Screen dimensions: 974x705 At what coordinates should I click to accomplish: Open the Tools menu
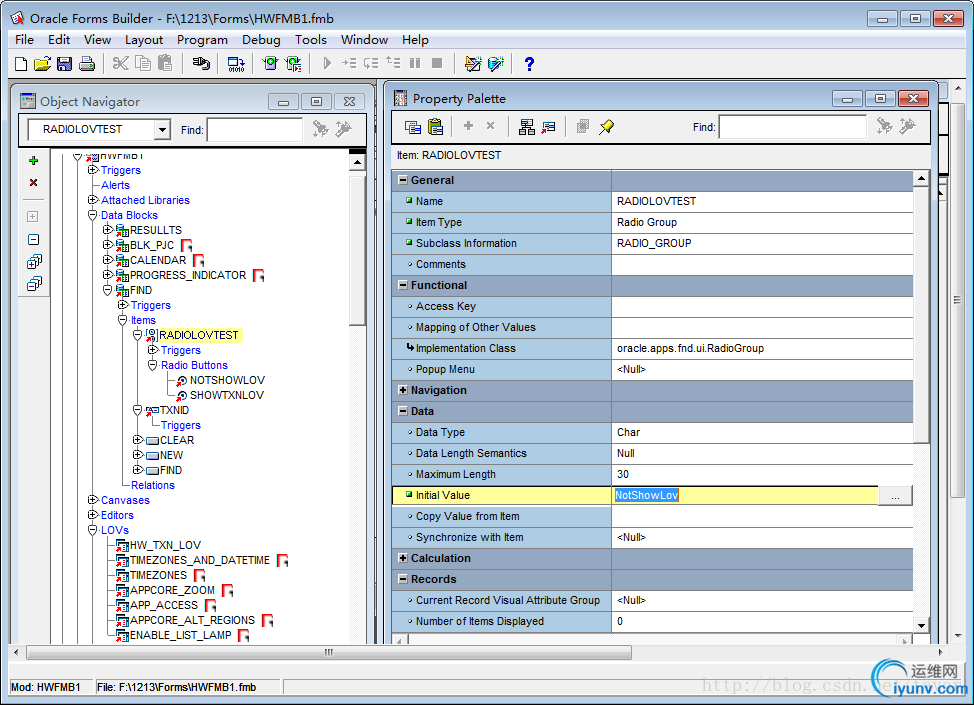(x=311, y=40)
